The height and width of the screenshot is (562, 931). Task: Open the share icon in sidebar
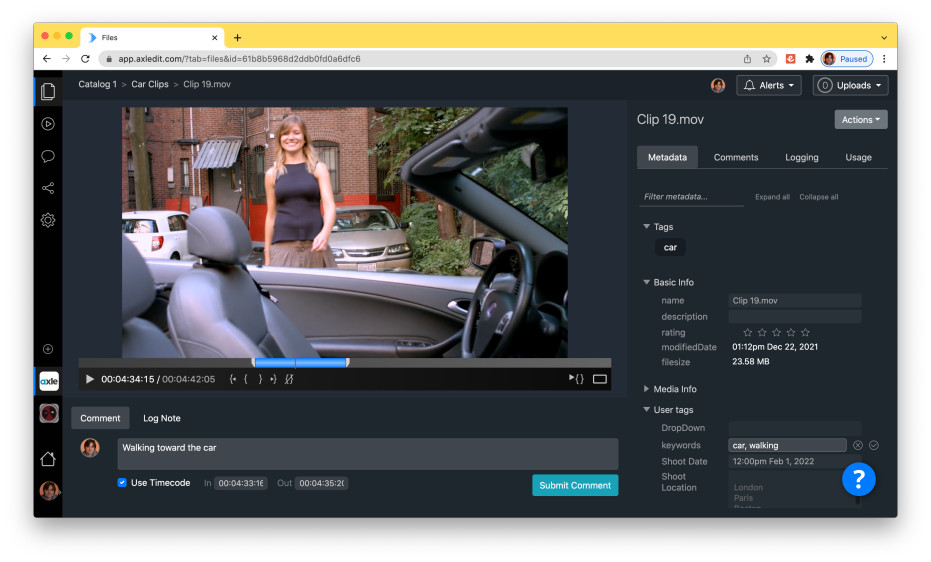(48, 188)
